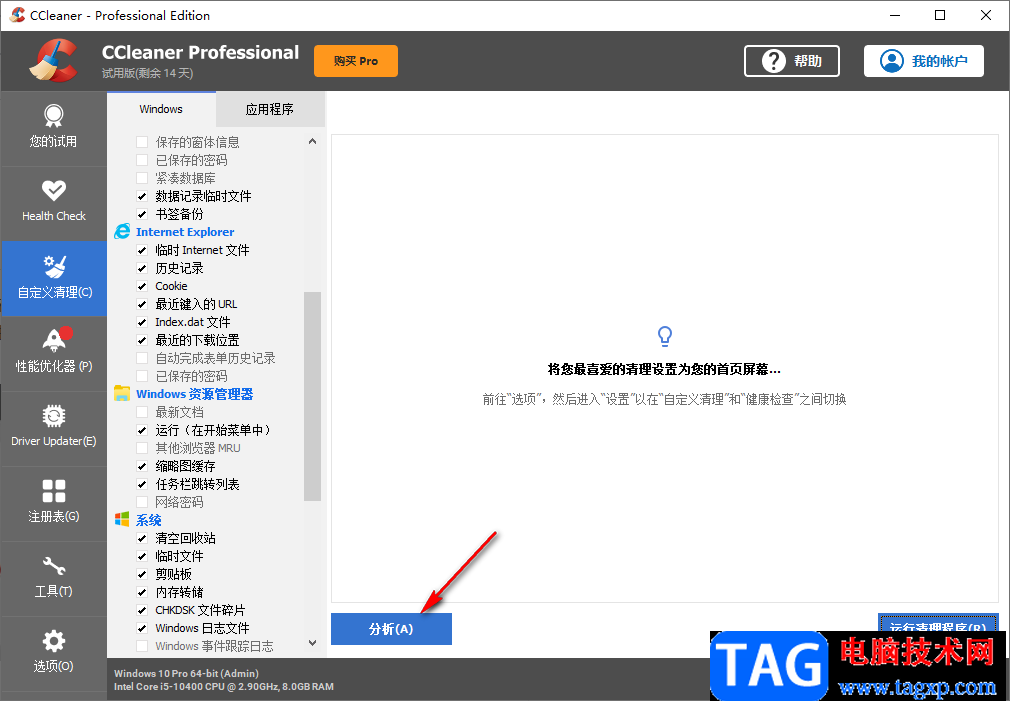Select 自定义清理 custom clean in the sidebar
The image size is (1010, 701).
(x=53, y=278)
